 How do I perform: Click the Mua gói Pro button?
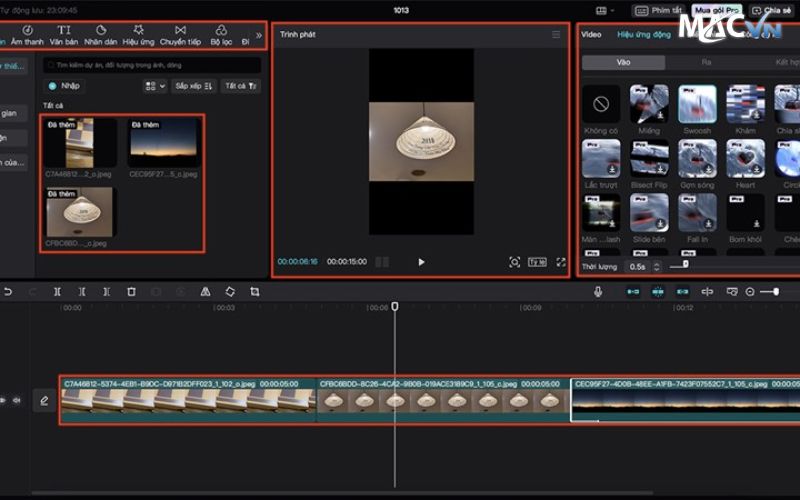pos(717,10)
